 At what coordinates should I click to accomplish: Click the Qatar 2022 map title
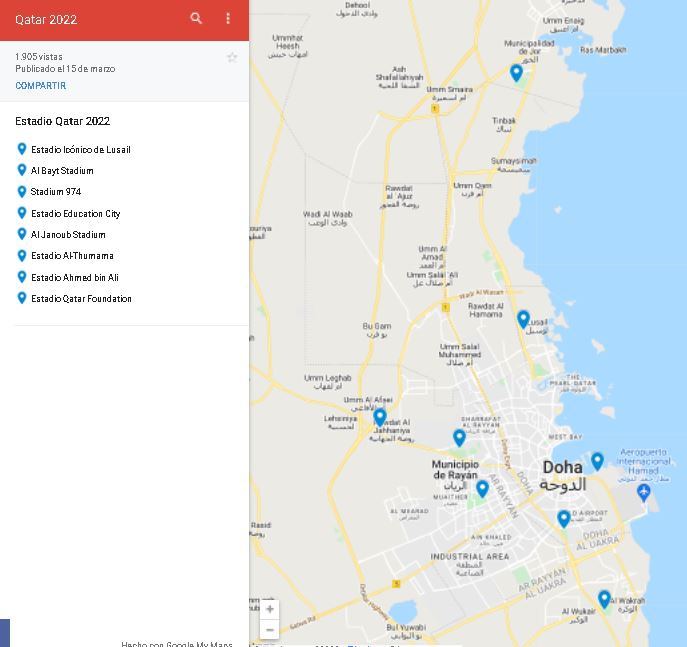[x=46, y=19]
